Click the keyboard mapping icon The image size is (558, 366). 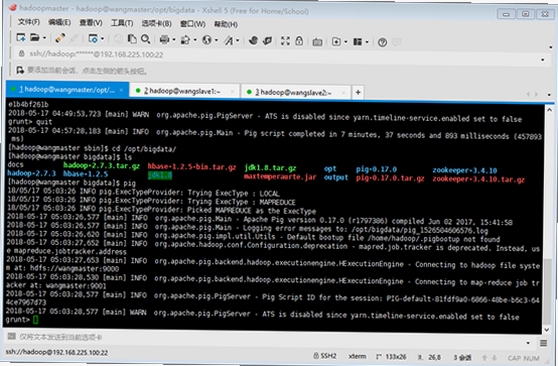click(x=317, y=42)
